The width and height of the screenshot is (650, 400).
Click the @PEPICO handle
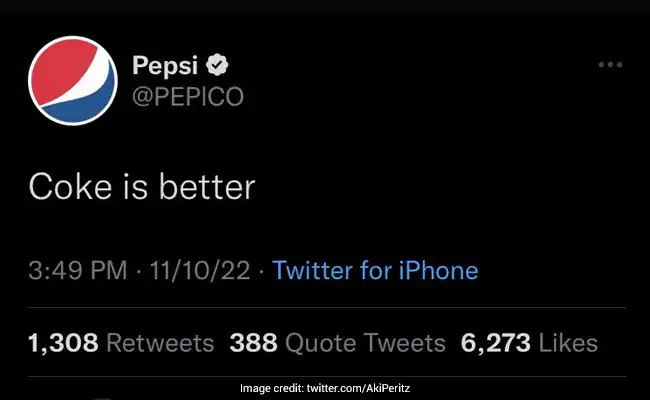tap(188, 96)
